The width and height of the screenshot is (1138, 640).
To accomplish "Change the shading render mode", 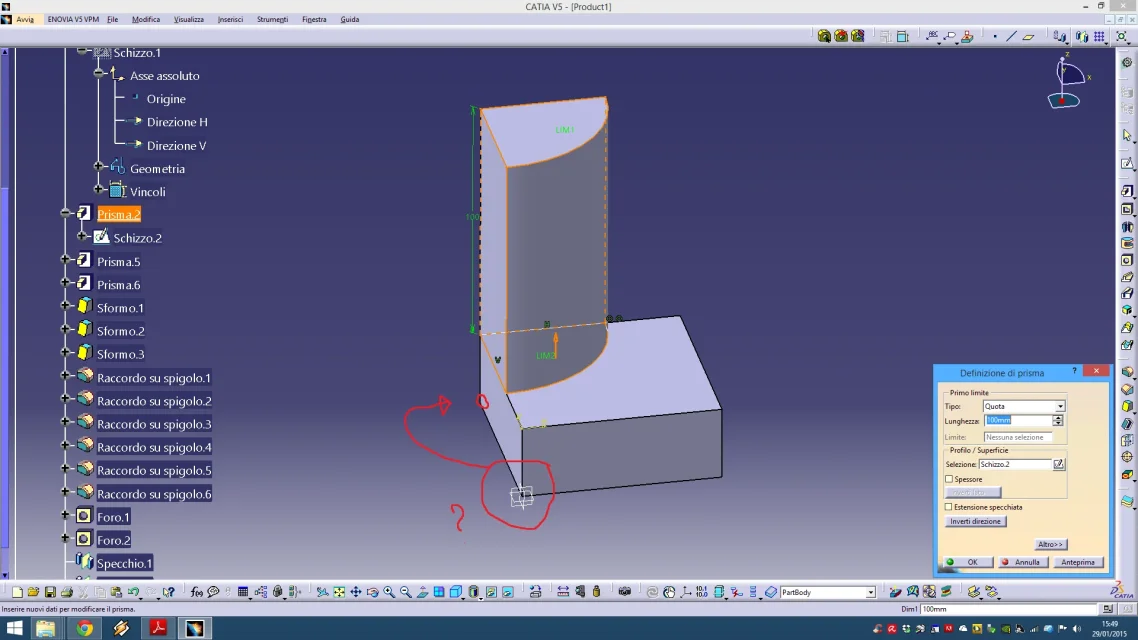I will 474,592.
